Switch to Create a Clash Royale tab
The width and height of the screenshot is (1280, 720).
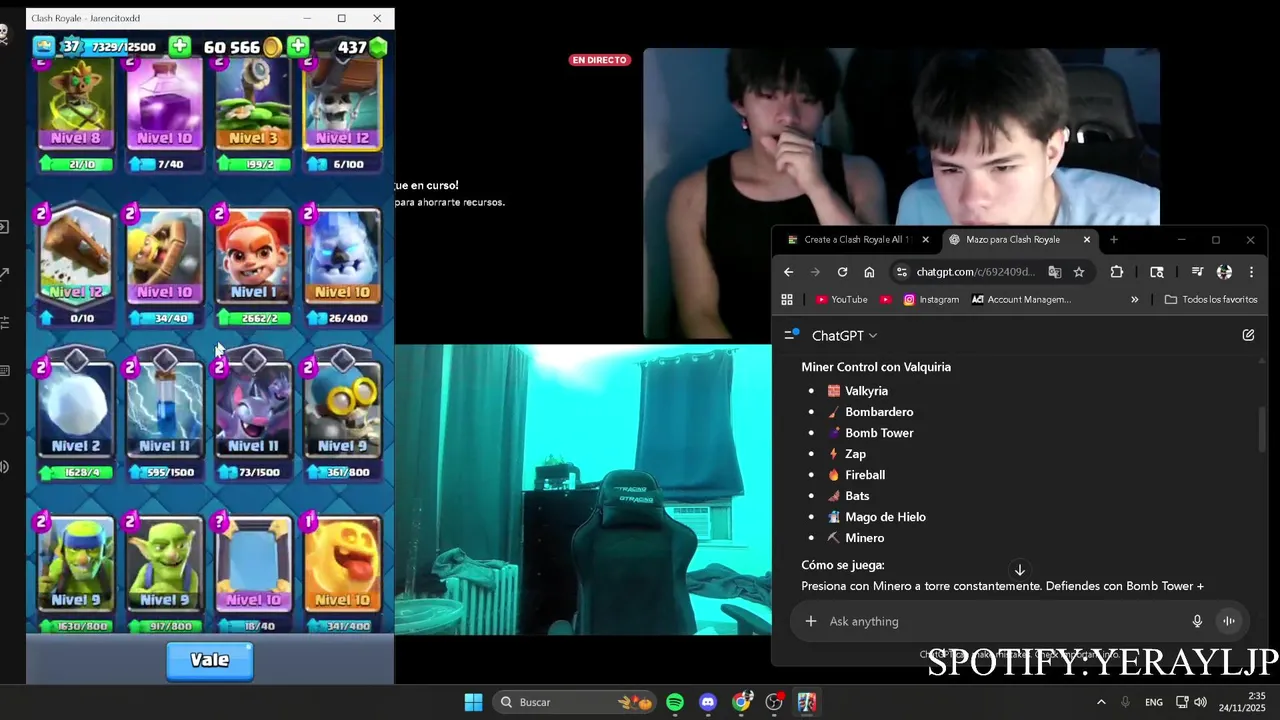(857, 240)
